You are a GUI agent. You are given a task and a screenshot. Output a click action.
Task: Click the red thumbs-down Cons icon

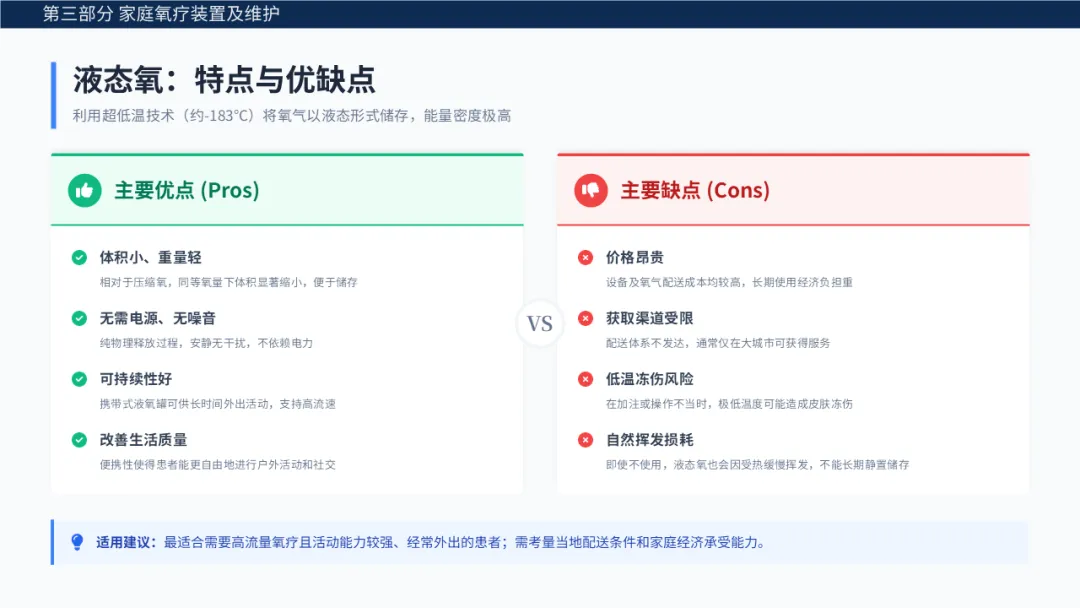591,190
